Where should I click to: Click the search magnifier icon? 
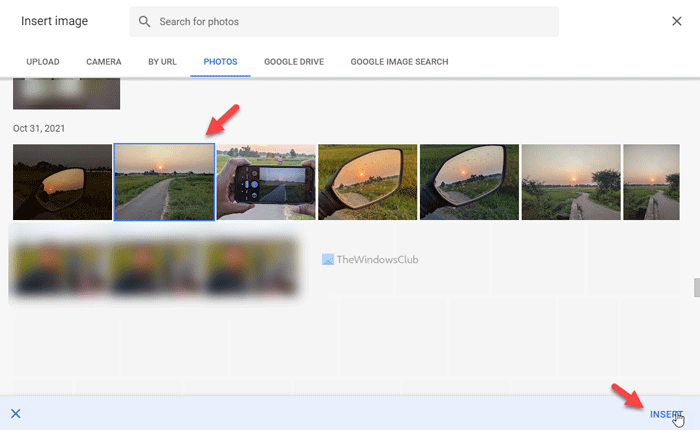[145, 21]
